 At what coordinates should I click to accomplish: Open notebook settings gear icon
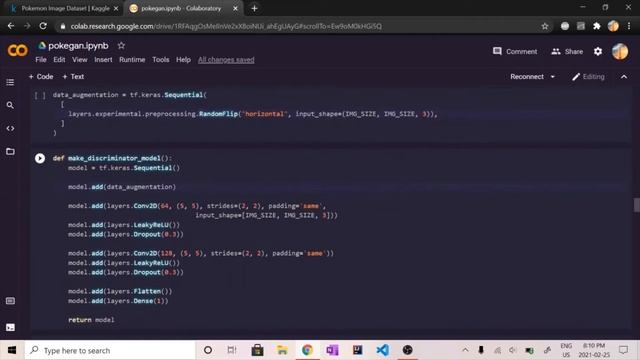click(x=598, y=51)
